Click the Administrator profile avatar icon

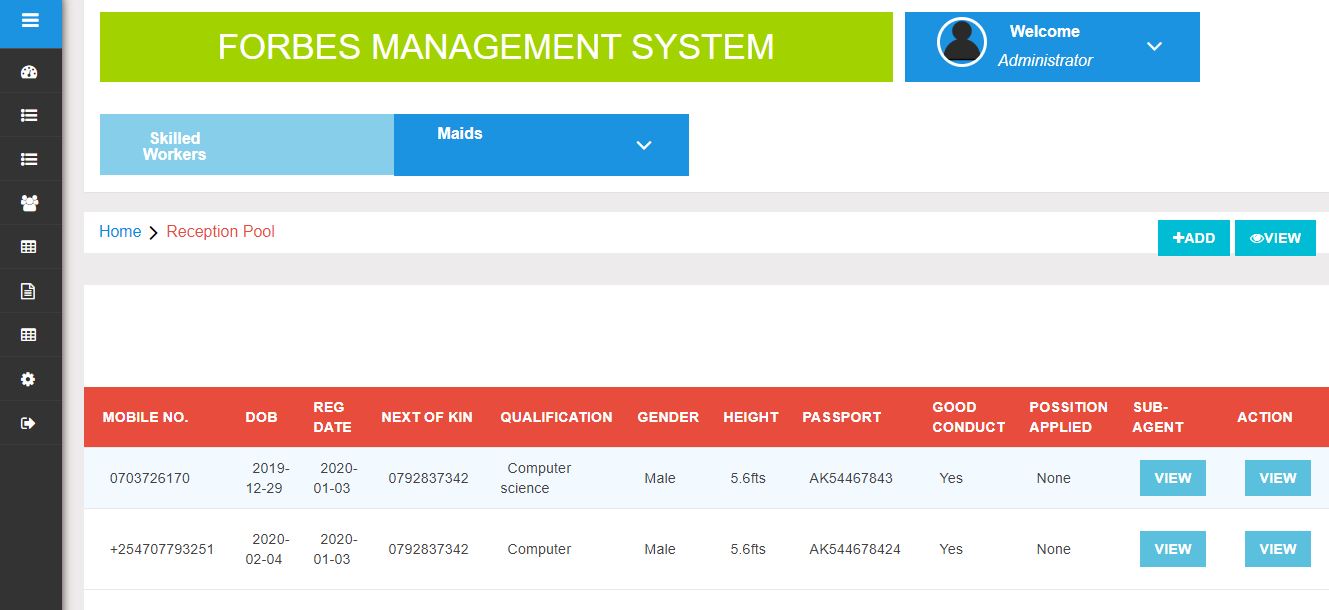click(962, 43)
